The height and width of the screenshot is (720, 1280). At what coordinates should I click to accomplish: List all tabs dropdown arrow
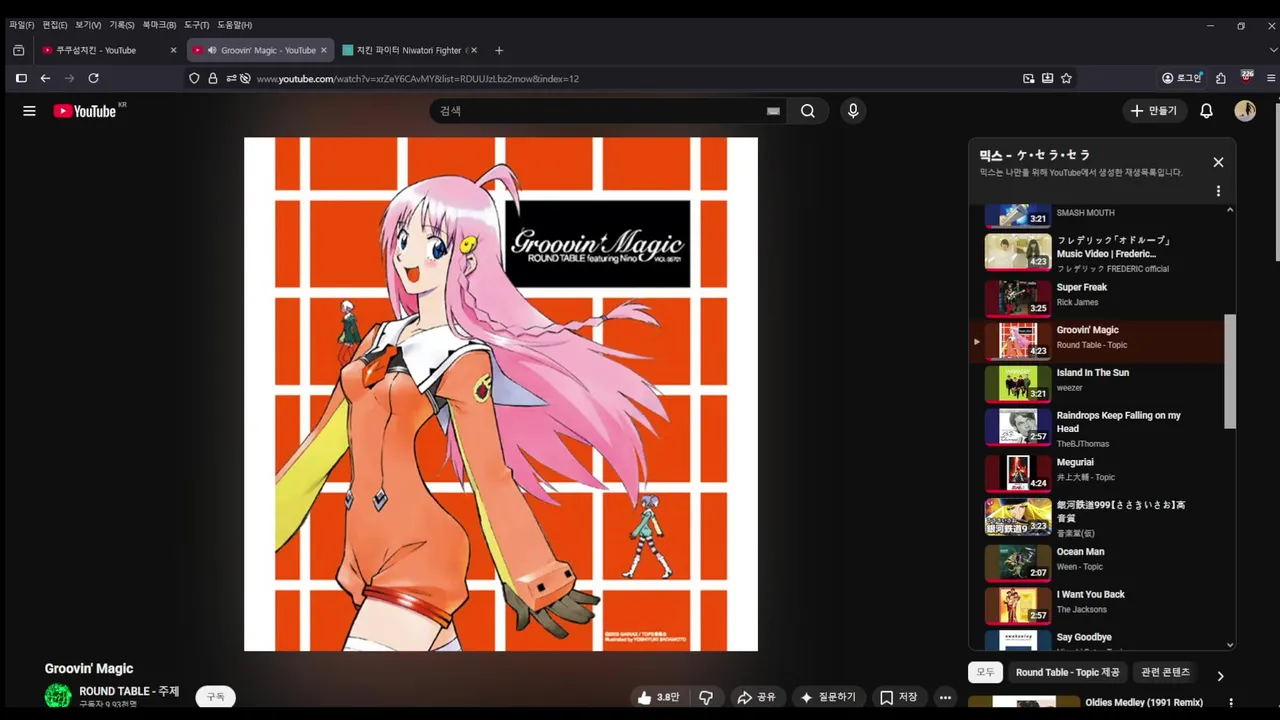coord(1272,50)
